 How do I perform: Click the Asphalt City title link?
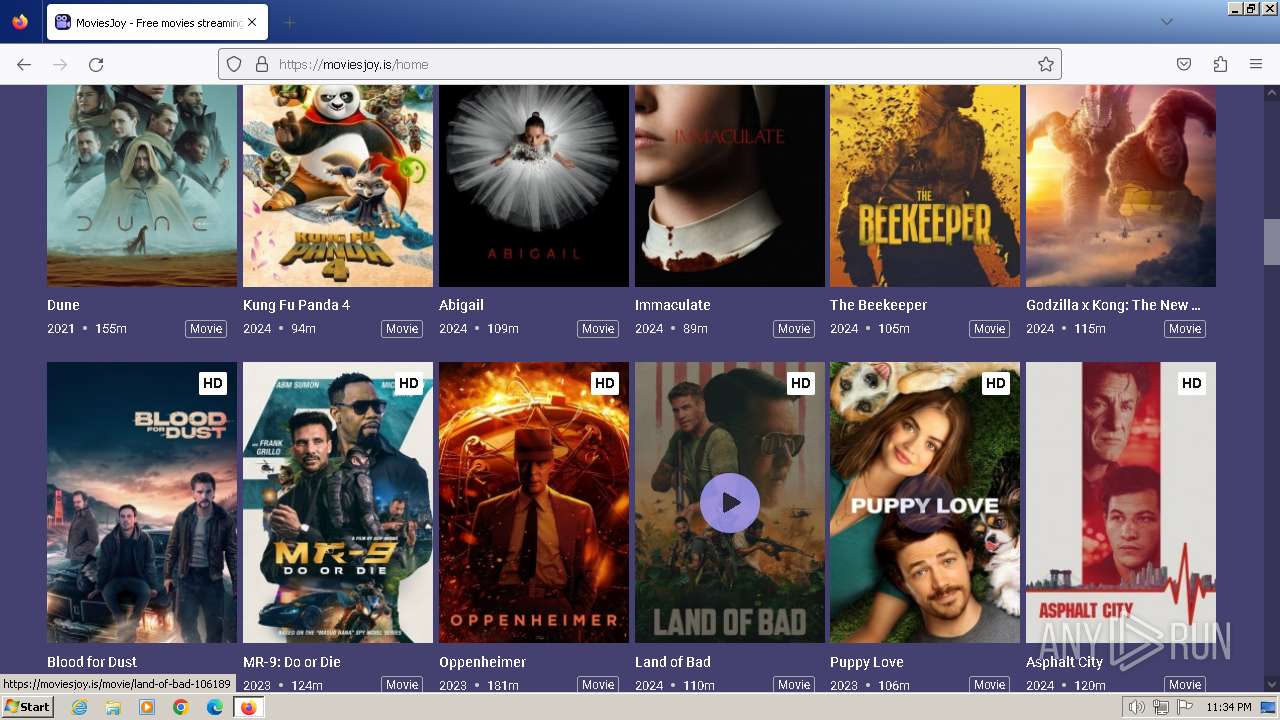click(x=1064, y=662)
